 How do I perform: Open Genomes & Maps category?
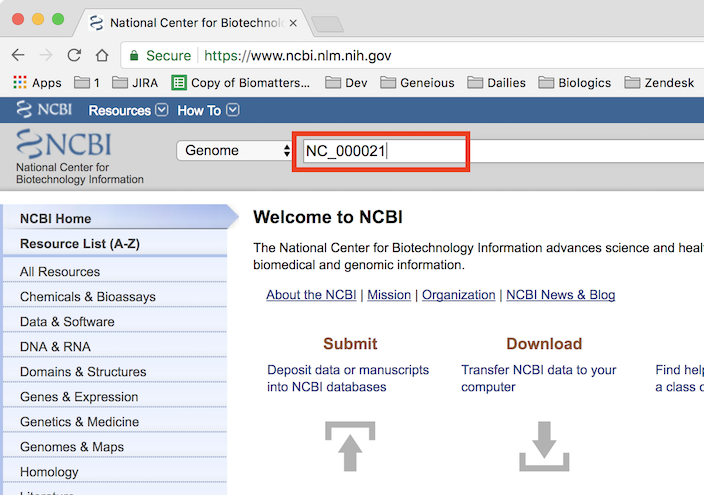pos(115,446)
